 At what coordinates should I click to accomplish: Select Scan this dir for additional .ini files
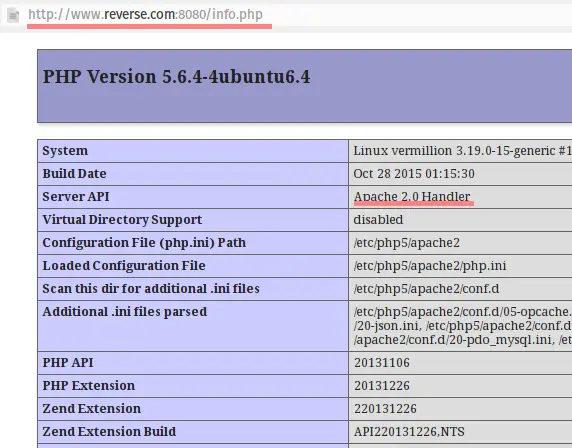[x=151, y=289]
